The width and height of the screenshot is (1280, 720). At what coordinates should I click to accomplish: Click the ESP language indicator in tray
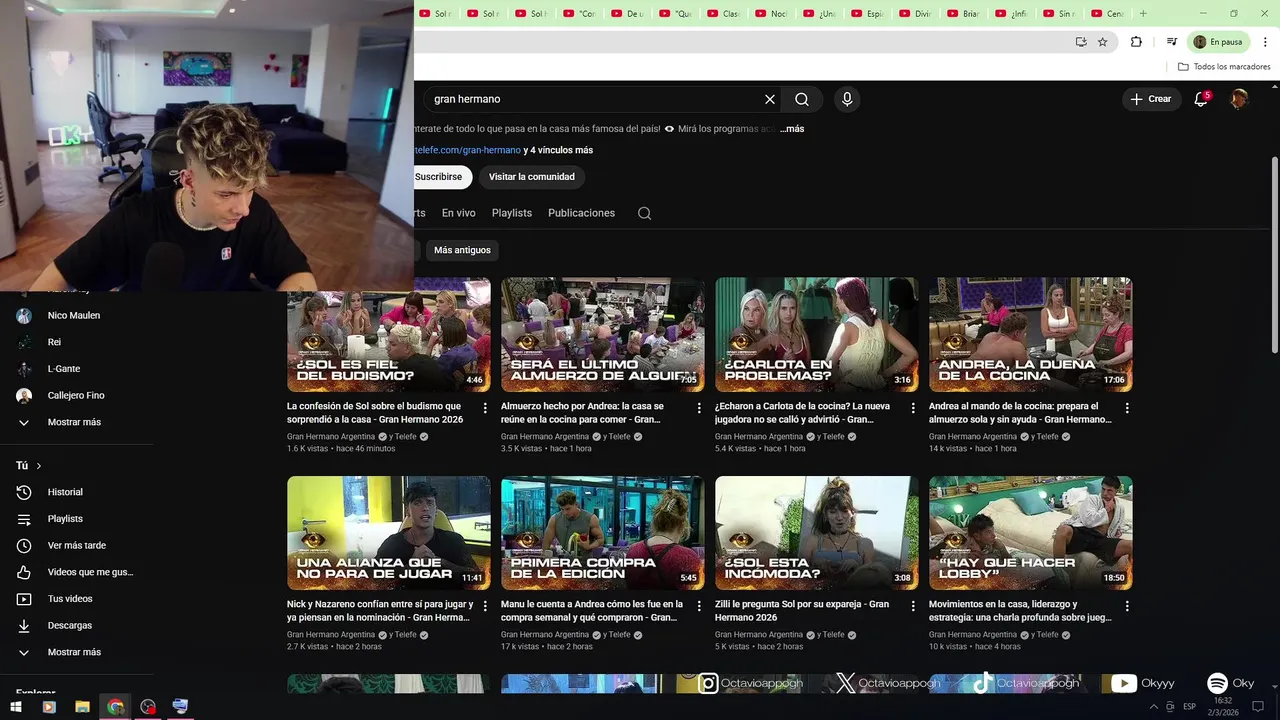pos(1189,707)
